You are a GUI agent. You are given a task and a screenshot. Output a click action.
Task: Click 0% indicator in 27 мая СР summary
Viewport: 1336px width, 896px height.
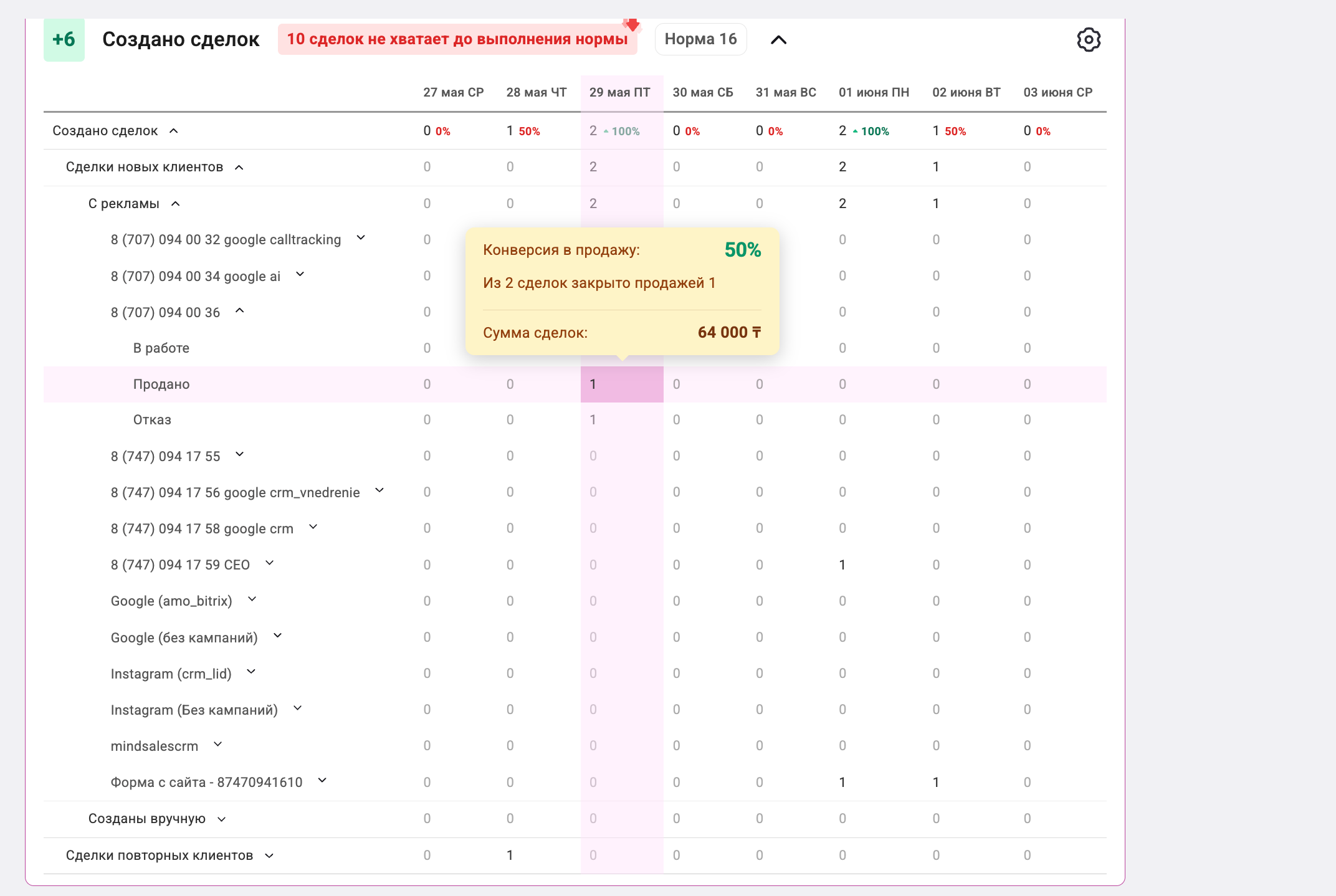pos(443,131)
